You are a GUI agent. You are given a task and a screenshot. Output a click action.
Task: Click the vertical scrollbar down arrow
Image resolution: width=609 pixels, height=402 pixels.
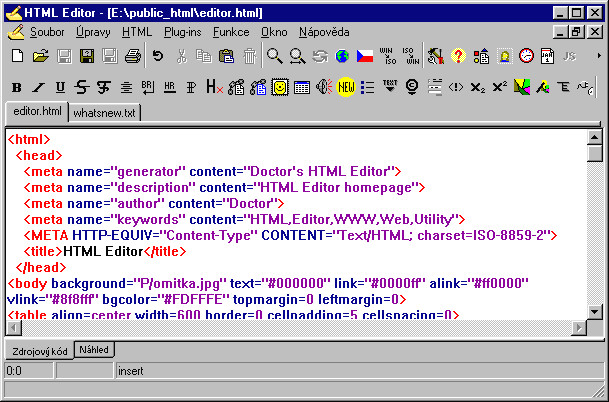pos(595,312)
